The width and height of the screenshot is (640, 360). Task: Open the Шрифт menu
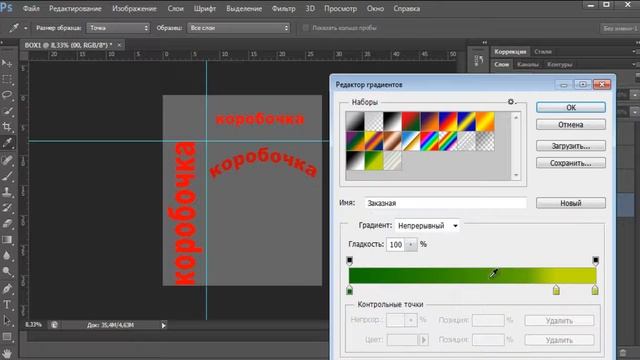click(205, 9)
